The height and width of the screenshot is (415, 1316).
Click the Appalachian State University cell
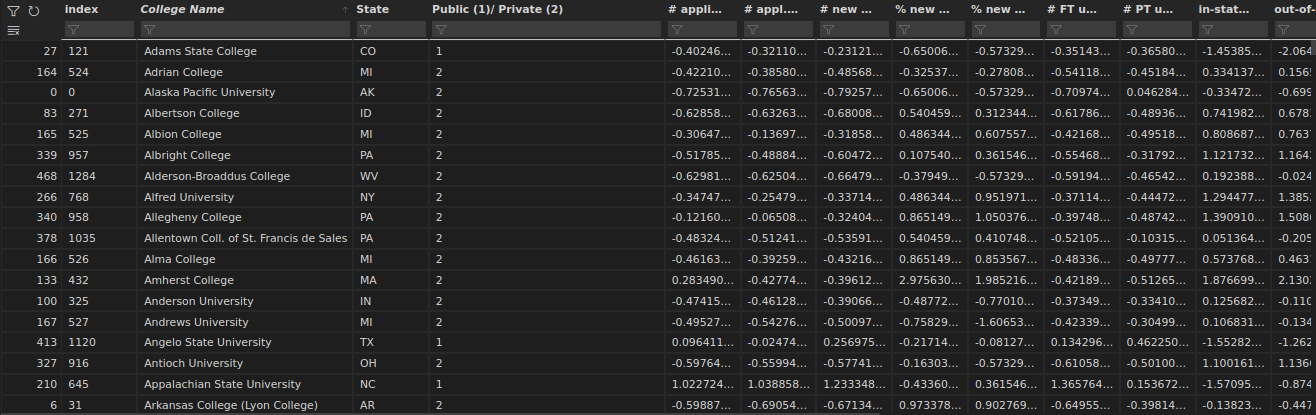[222, 384]
